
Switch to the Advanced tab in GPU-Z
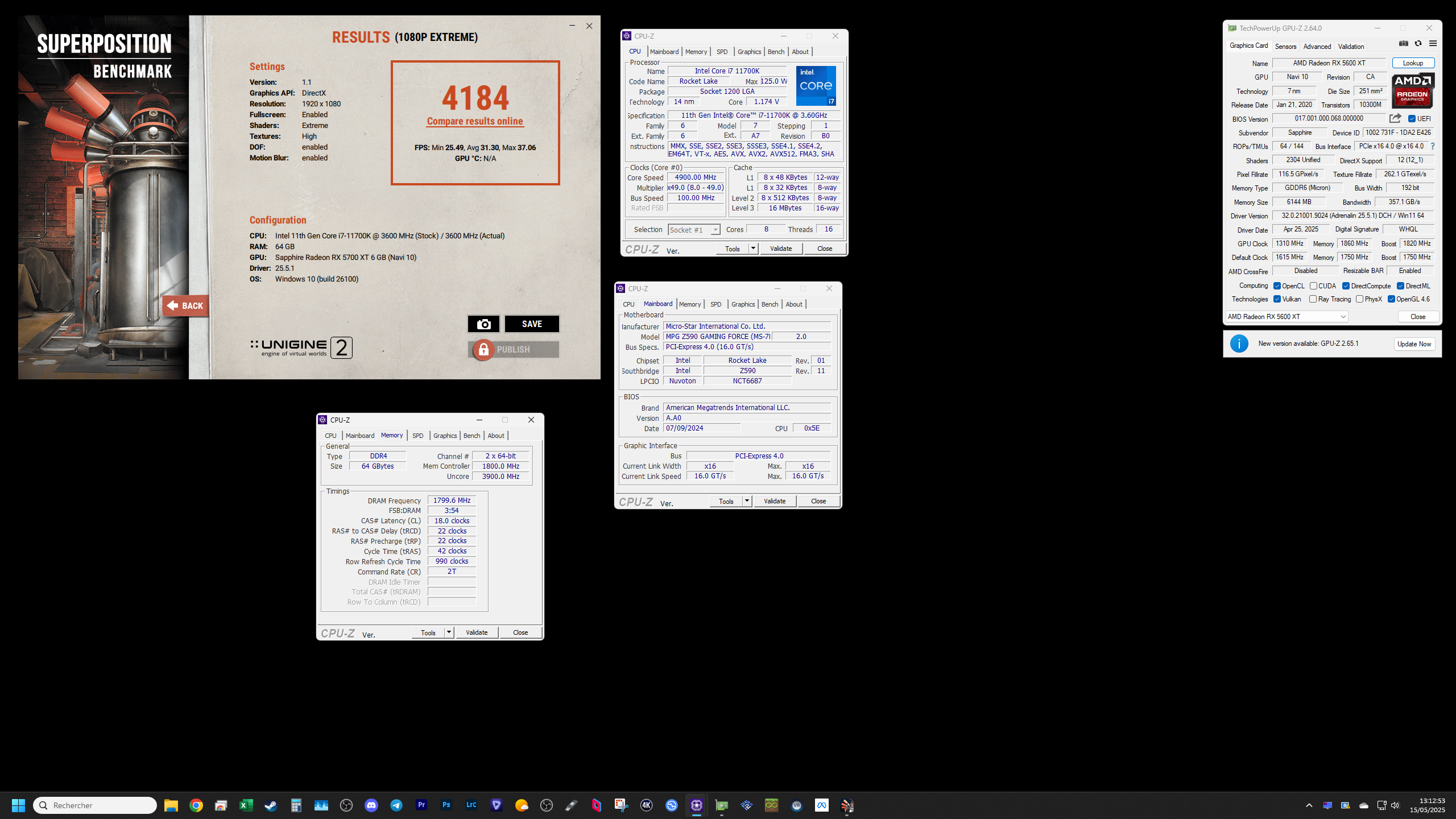[x=1317, y=47]
